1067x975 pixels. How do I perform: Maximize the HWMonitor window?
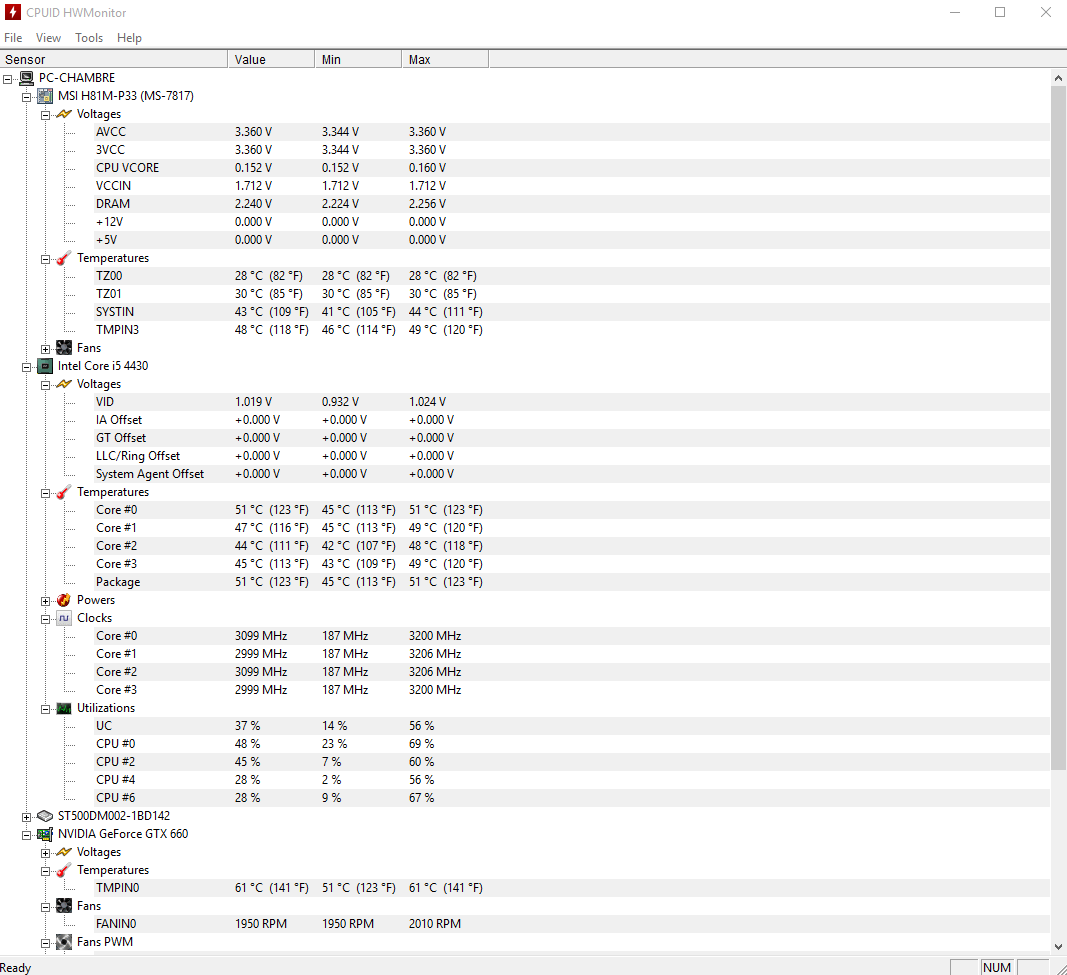click(1000, 12)
